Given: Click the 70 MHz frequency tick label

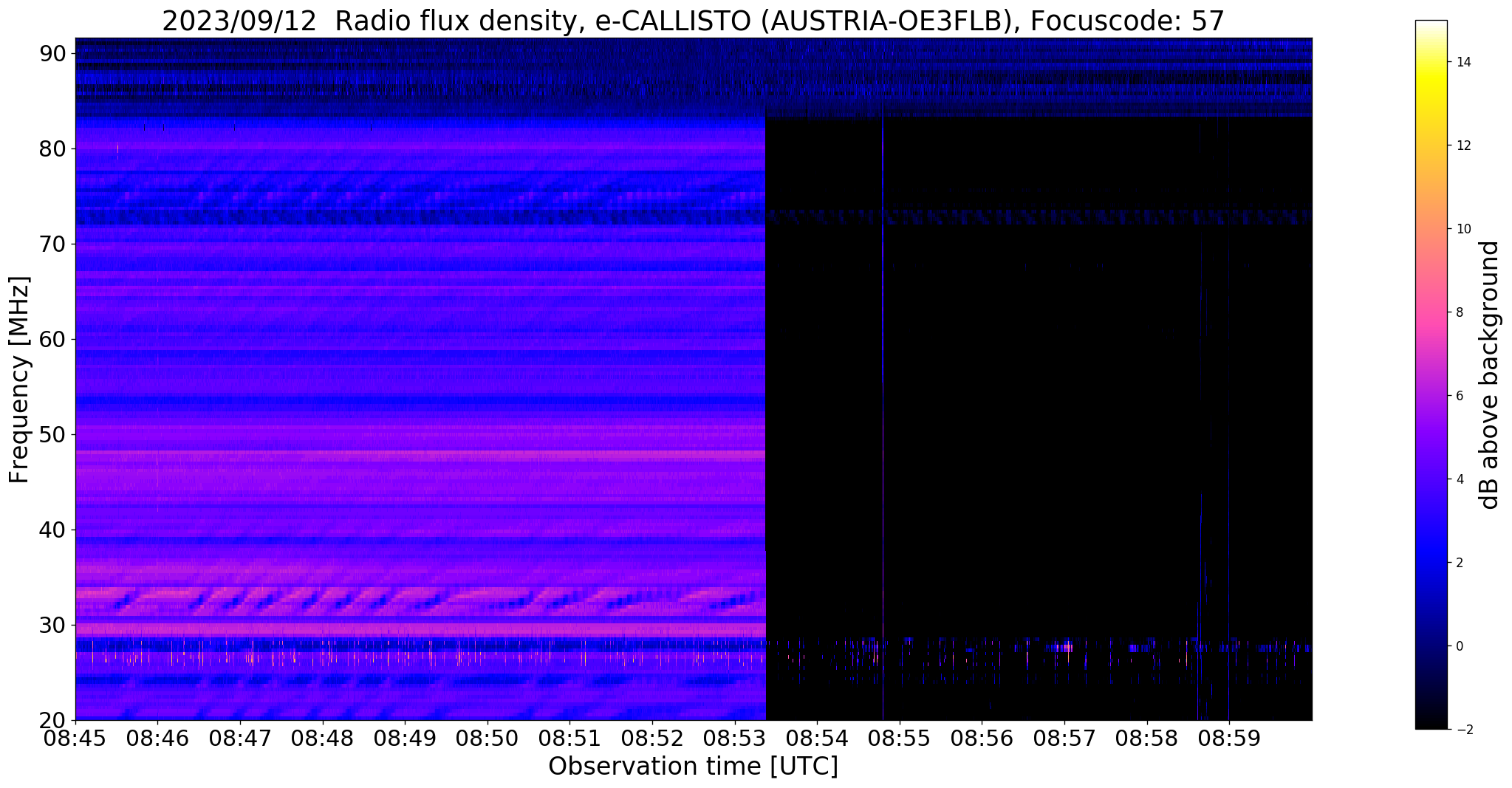Looking at the screenshot, I should (x=52, y=244).
